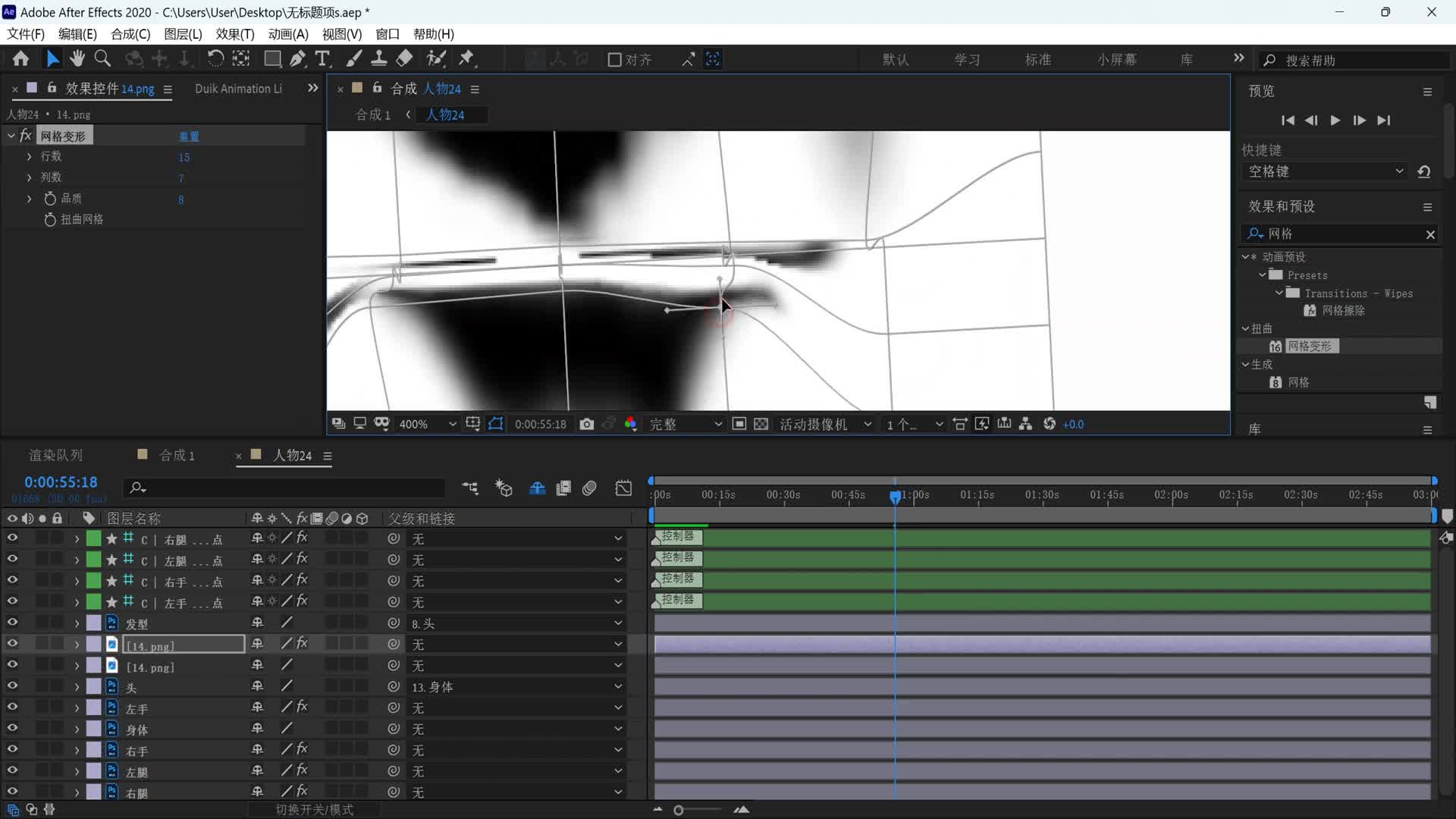This screenshot has width=1456, height=819.
Task: Select the Eraser tool
Action: click(x=405, y=59)
